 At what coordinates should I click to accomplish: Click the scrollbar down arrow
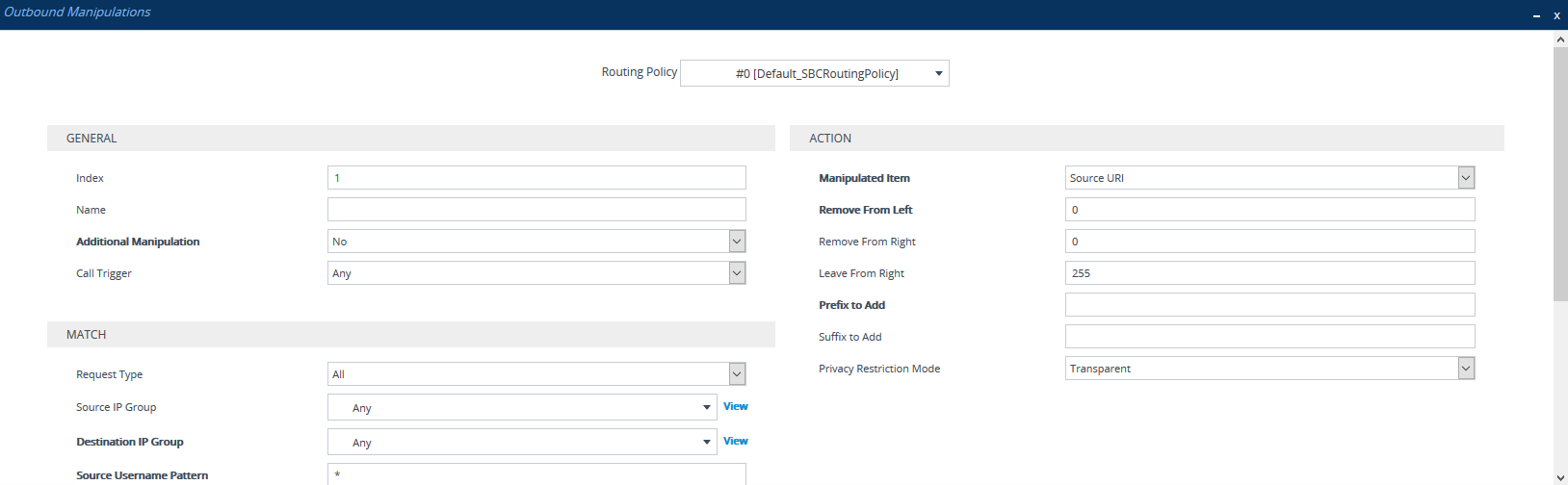1560,476
